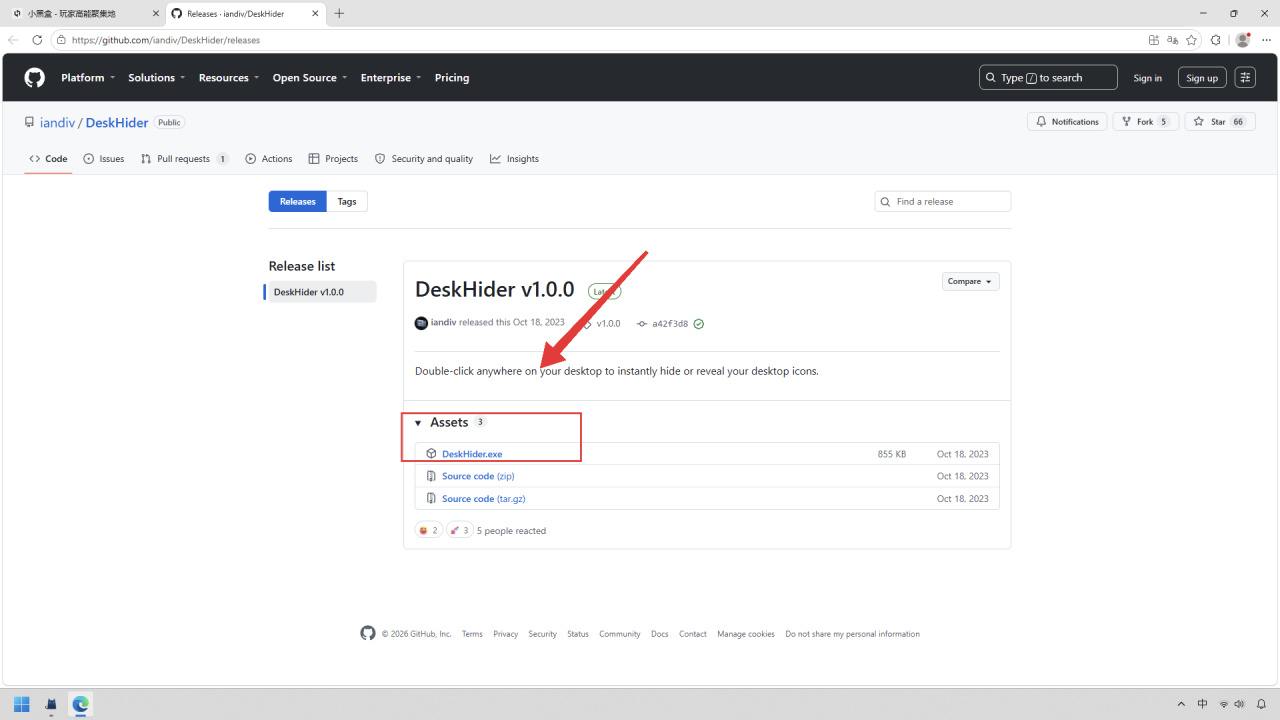Click the 中 input method indicator in tray
1280x720 pixels.
coord(1203,704)
